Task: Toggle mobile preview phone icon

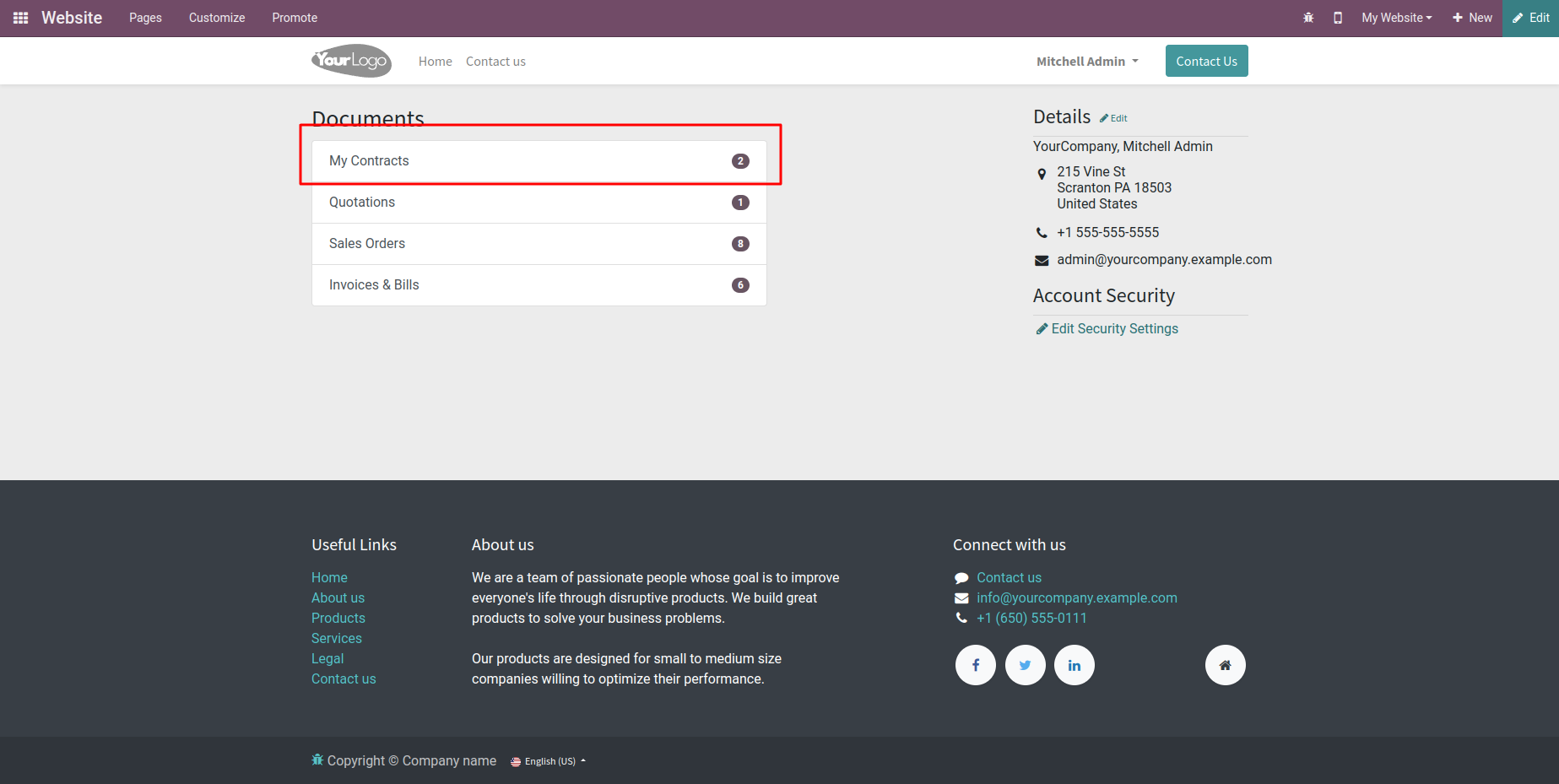Action: (1338, 18)
